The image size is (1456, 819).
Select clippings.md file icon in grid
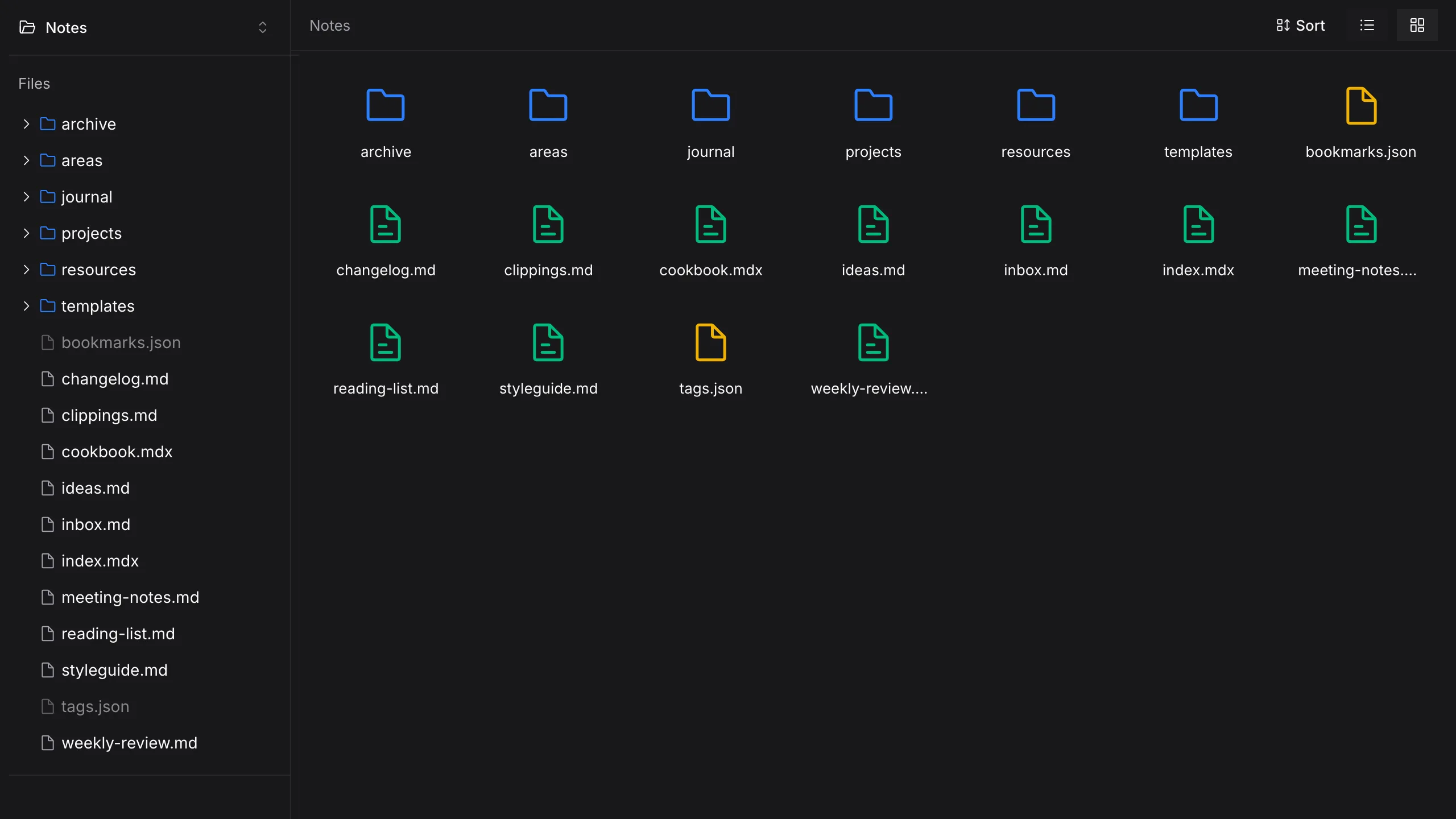548,224
